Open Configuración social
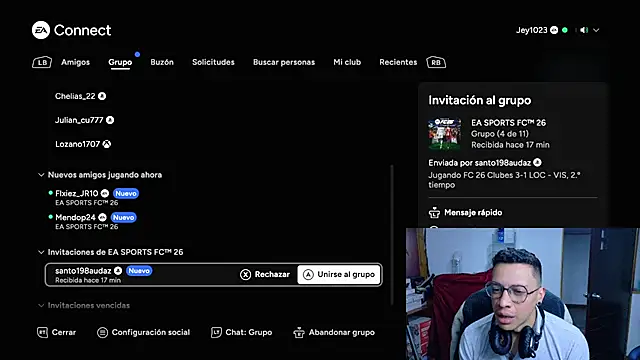 pyautogui.click(x=144, y=333)
